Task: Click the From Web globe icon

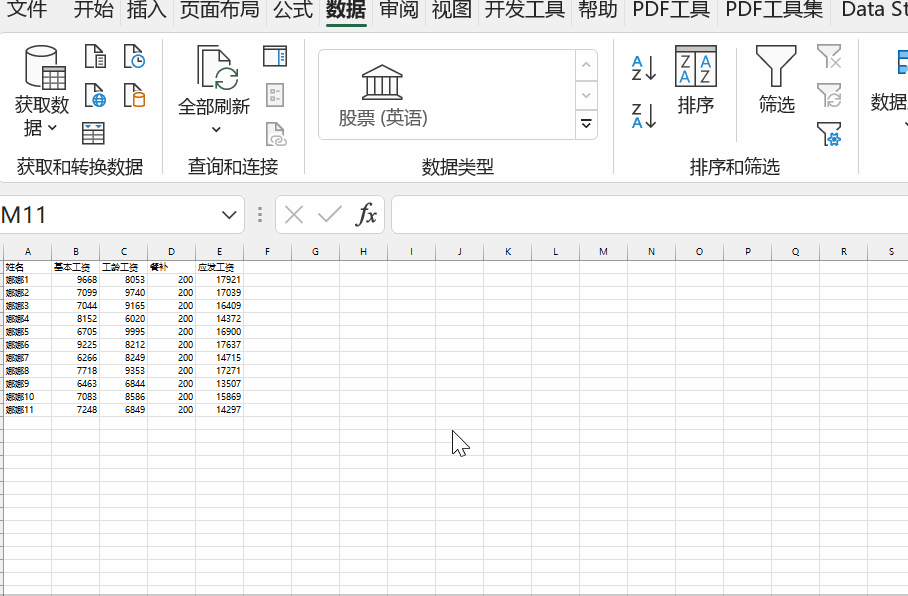Action: pyautogui.click(x=96, y=96)
